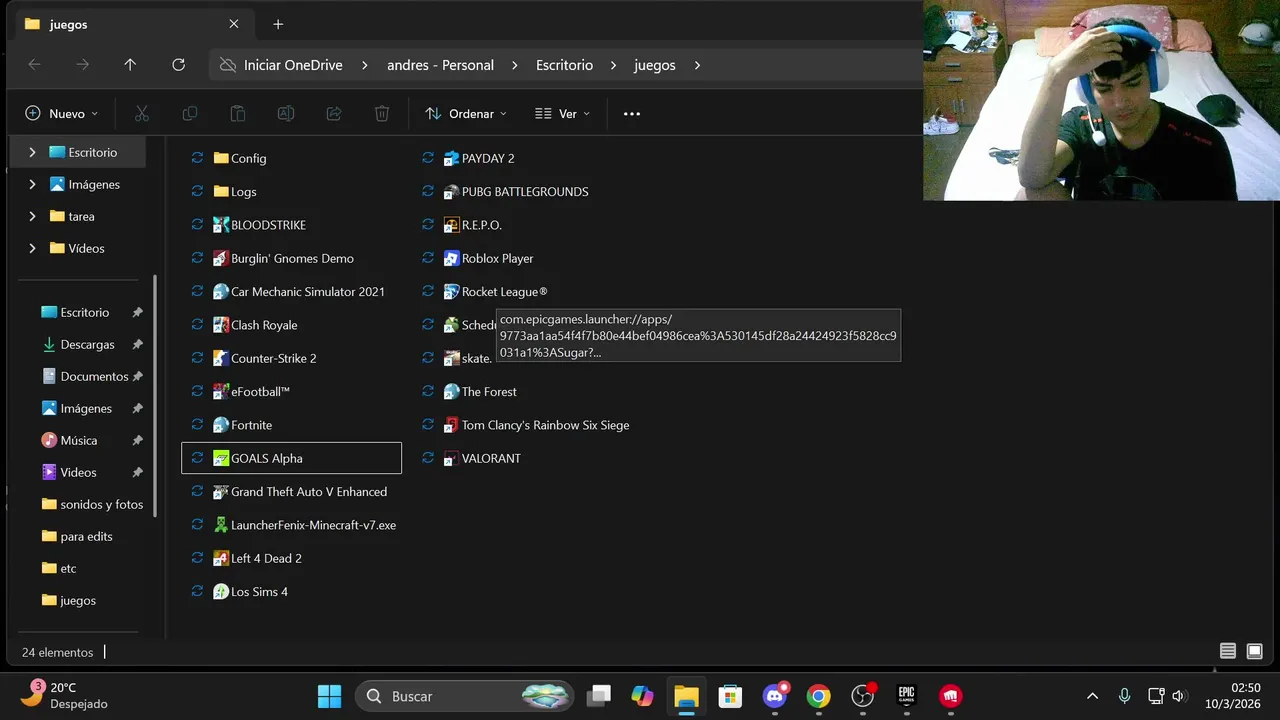Open Epic Games Launcher from taskbar
Screen dimensions: 1280x720
point(906,696)
